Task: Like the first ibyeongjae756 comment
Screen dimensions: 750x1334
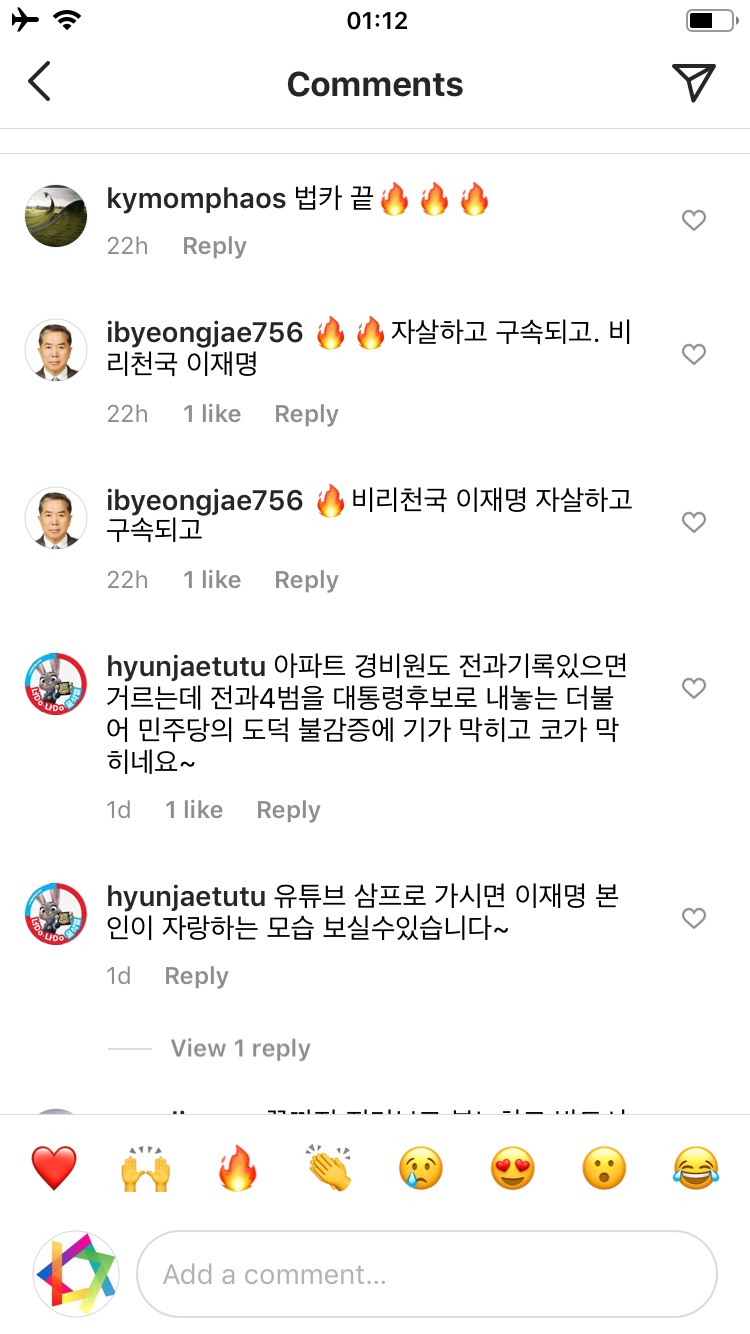Action: pos(694,354)
